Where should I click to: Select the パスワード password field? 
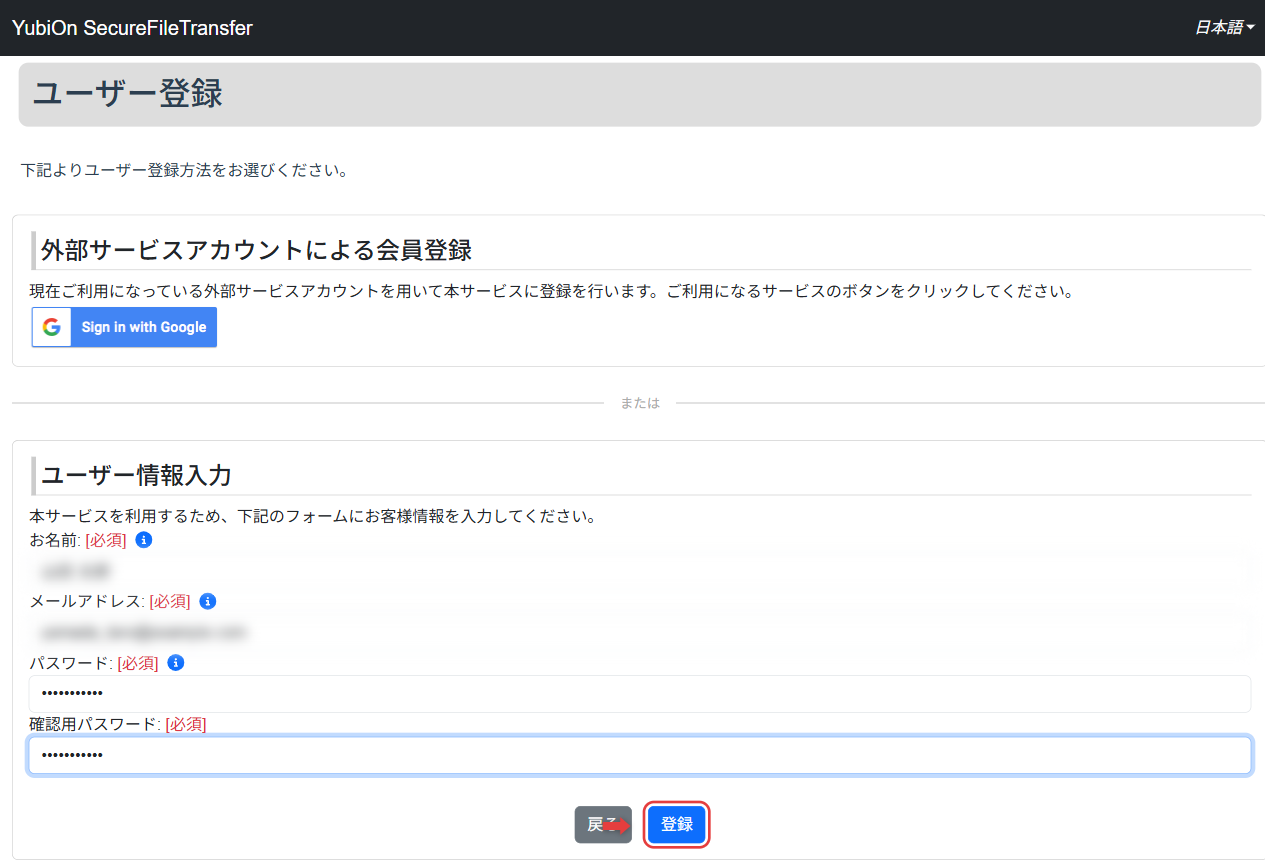pyautogui.click(x=640, y=694)
